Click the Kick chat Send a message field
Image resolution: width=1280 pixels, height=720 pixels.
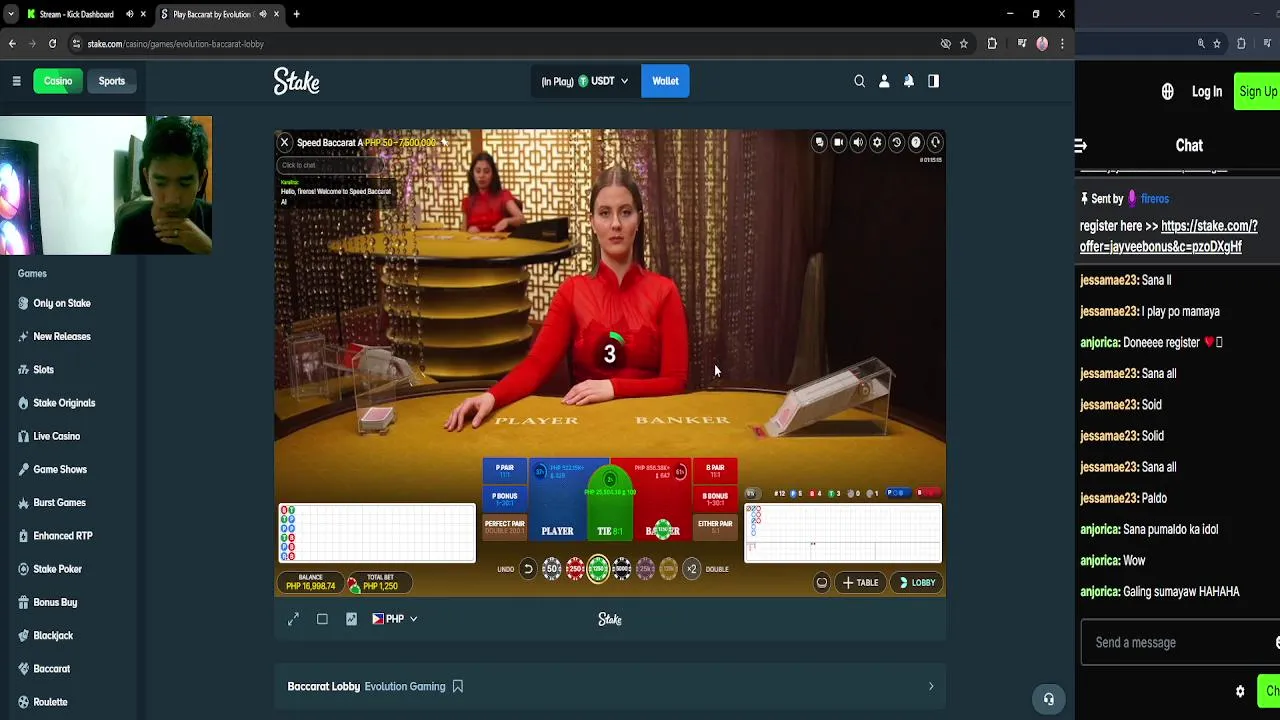(x=1176, y=643)
